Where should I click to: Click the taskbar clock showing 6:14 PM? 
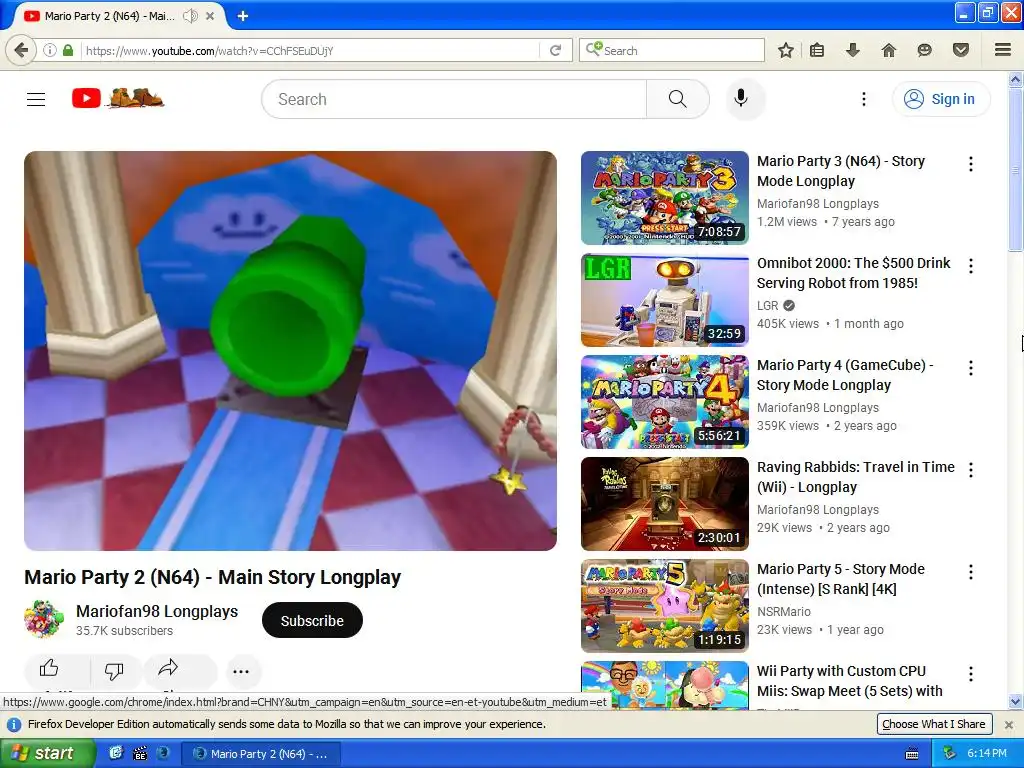987,753
